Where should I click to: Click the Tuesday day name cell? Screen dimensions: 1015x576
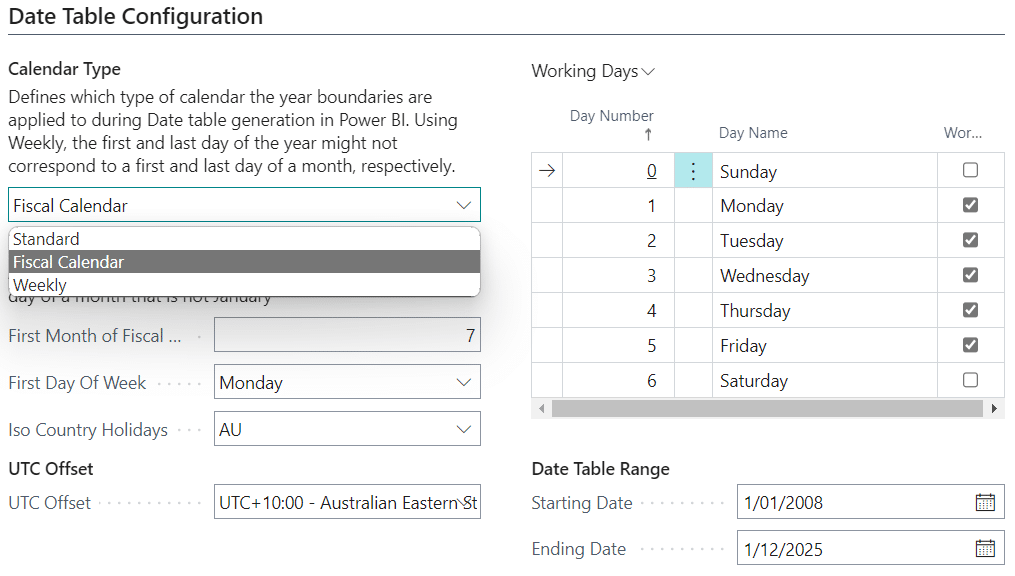coord(825,241)
